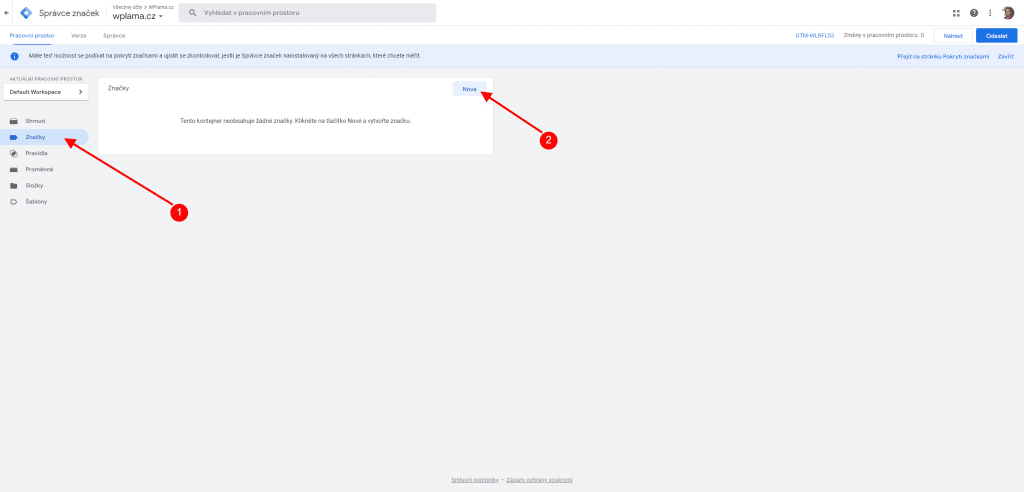Click the Změny v pracovním prostoru: 0 text

[x=883, y=35]
